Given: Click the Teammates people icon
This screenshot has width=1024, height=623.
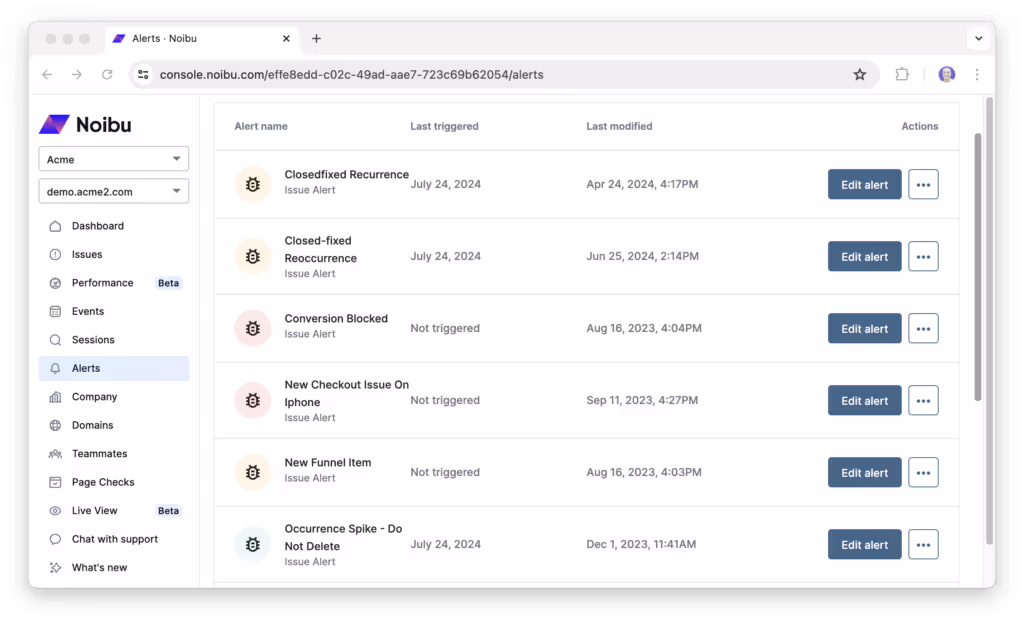Looking at the screenshot, I should click(x=56, y=453).
